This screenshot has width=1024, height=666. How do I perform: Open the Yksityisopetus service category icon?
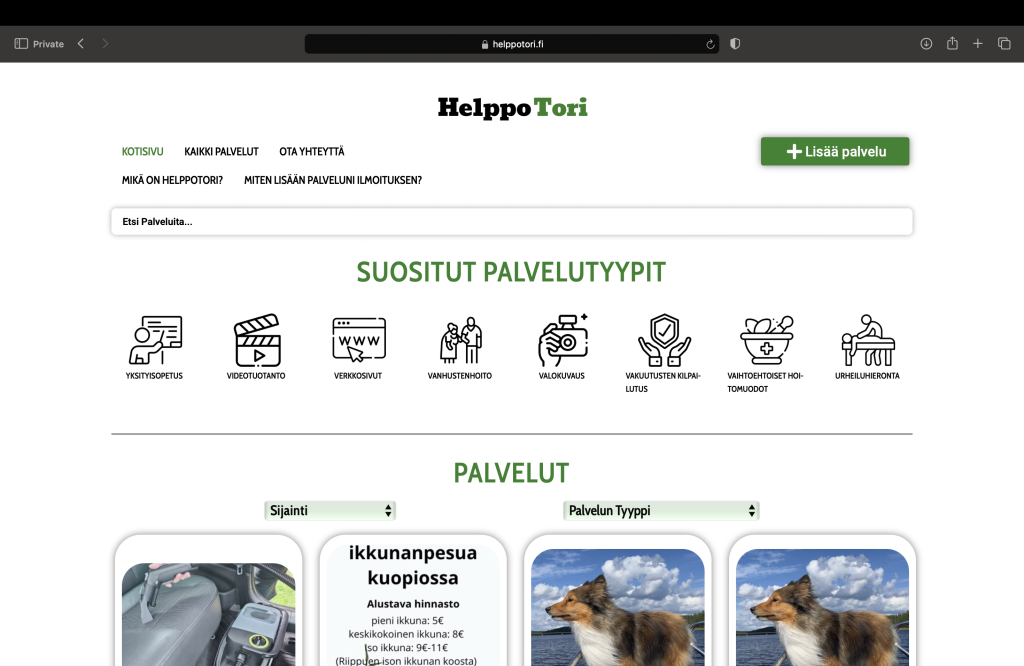[x=155, y=340]
